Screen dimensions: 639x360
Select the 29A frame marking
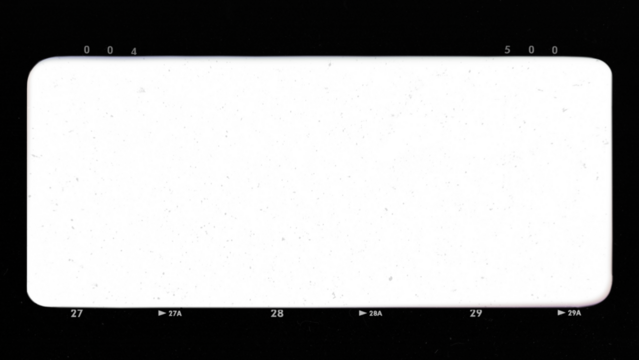click(575, 313)
